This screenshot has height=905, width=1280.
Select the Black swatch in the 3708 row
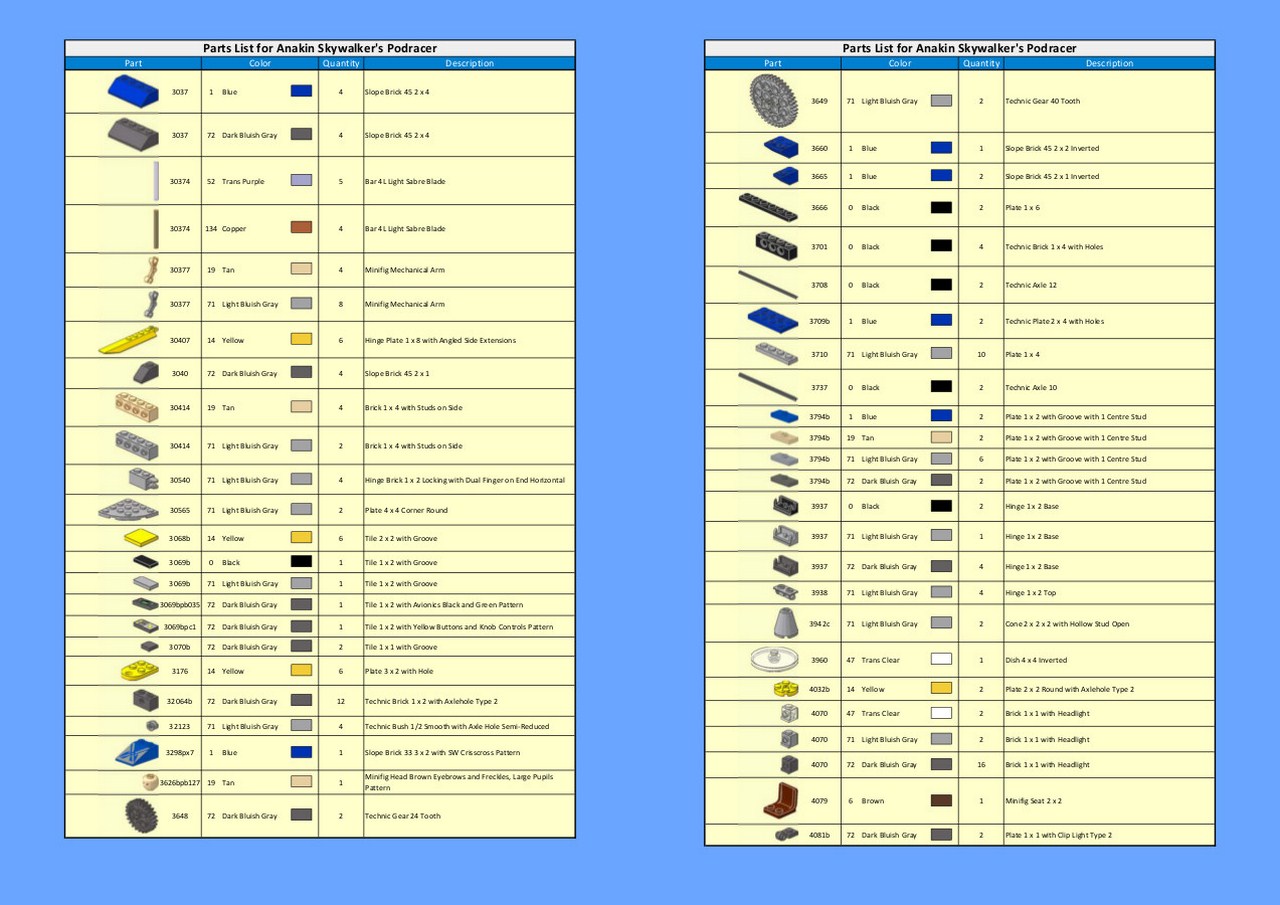[941, 285]
